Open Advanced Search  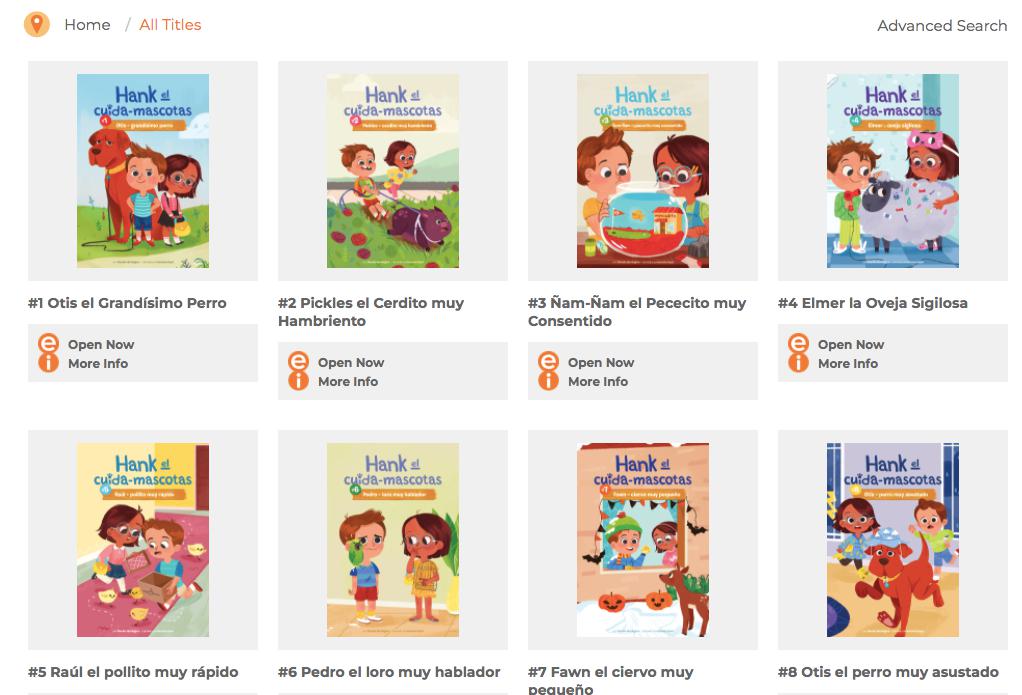pos(942,25)
